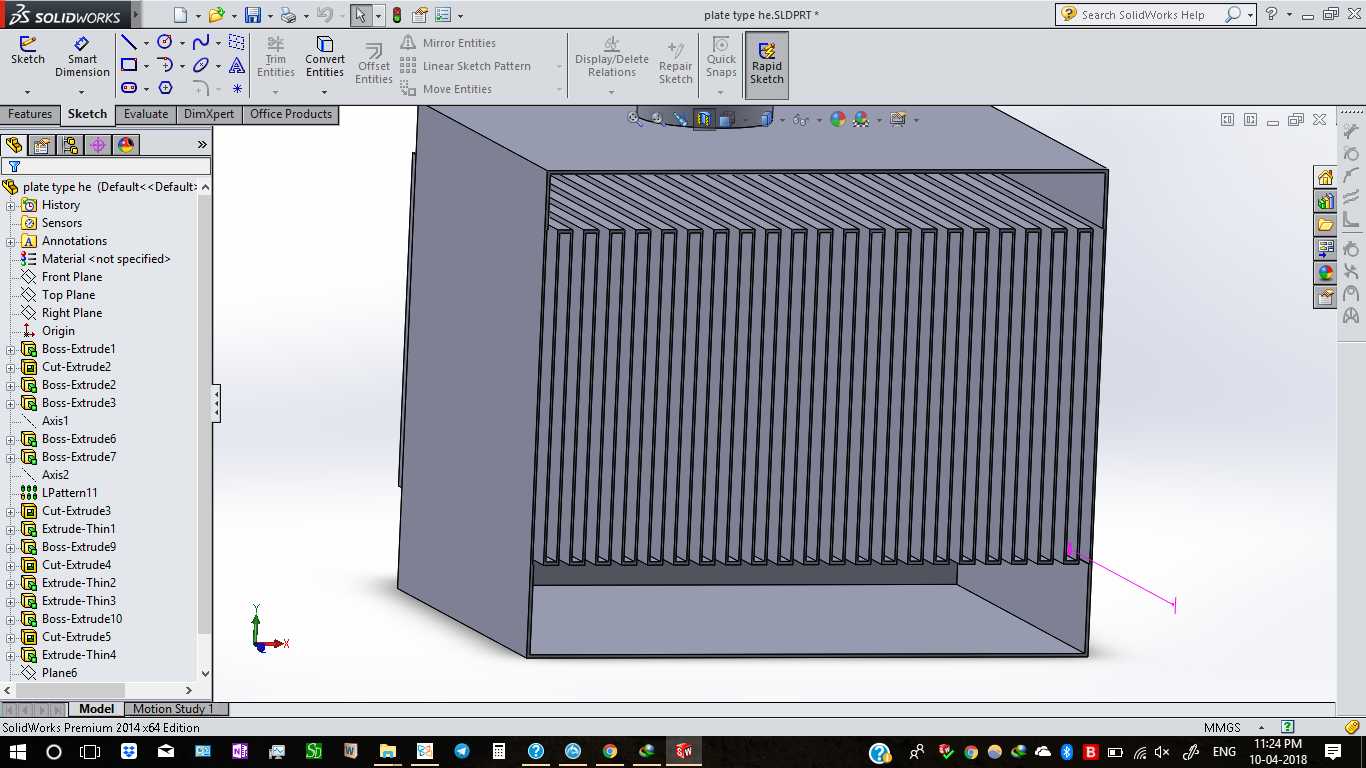Screen dimensions: 1366x768
Task: Click the MMGS unit system status
Action: click(1222, 728)
